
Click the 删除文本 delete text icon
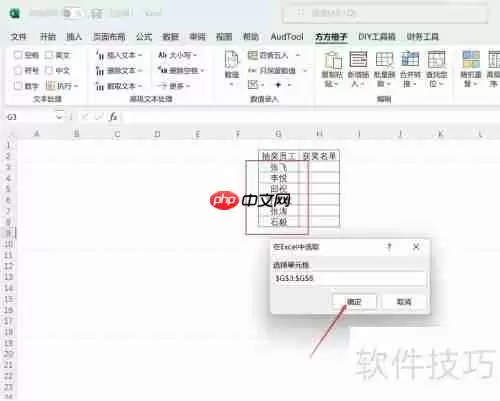[100, 71]
